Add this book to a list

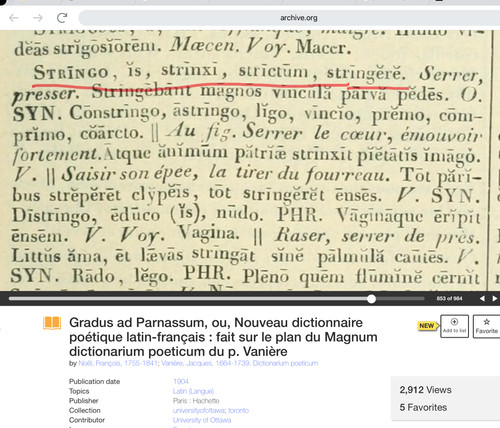[454, 326]
